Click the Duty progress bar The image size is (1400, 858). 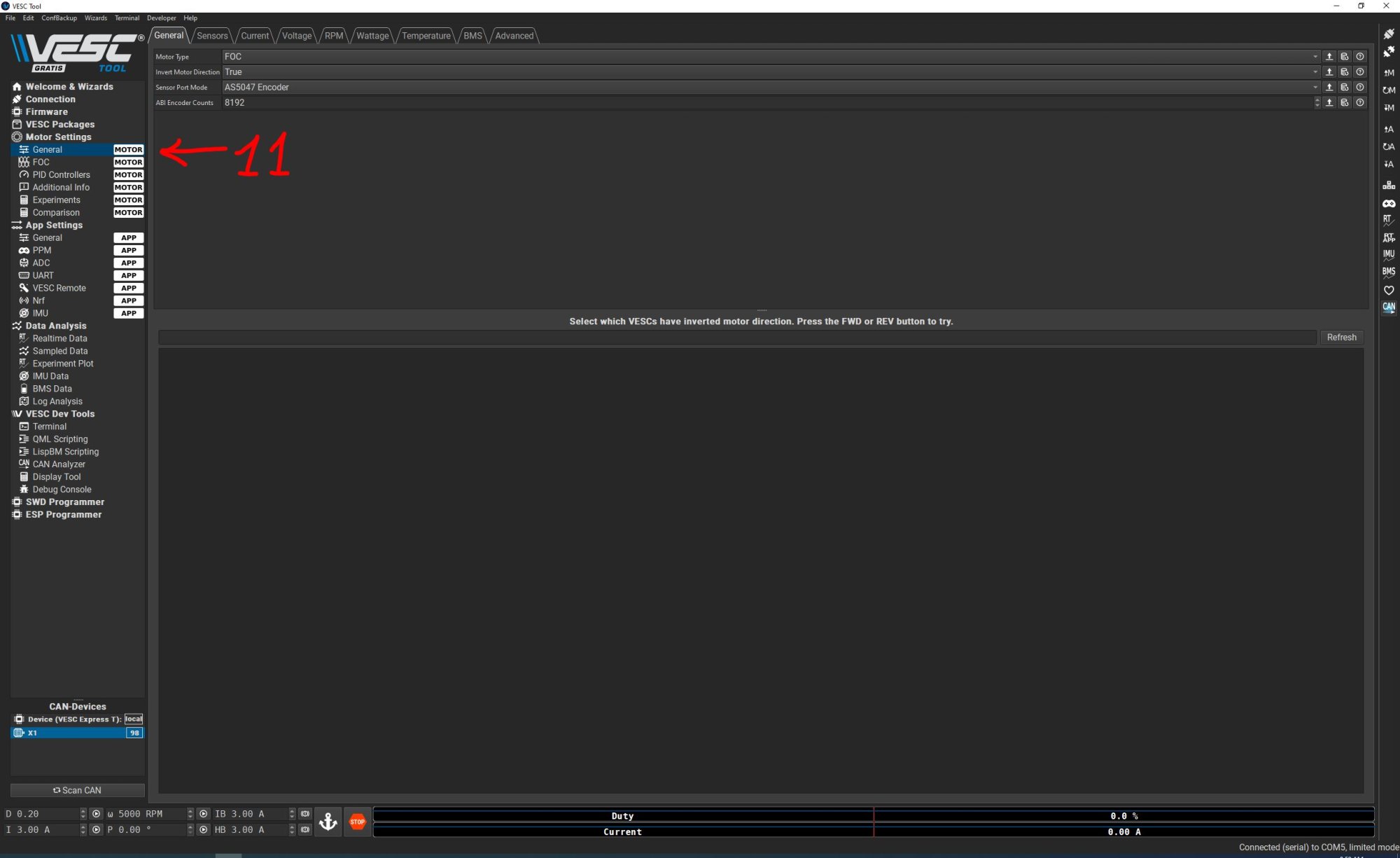tap(873, 815)
